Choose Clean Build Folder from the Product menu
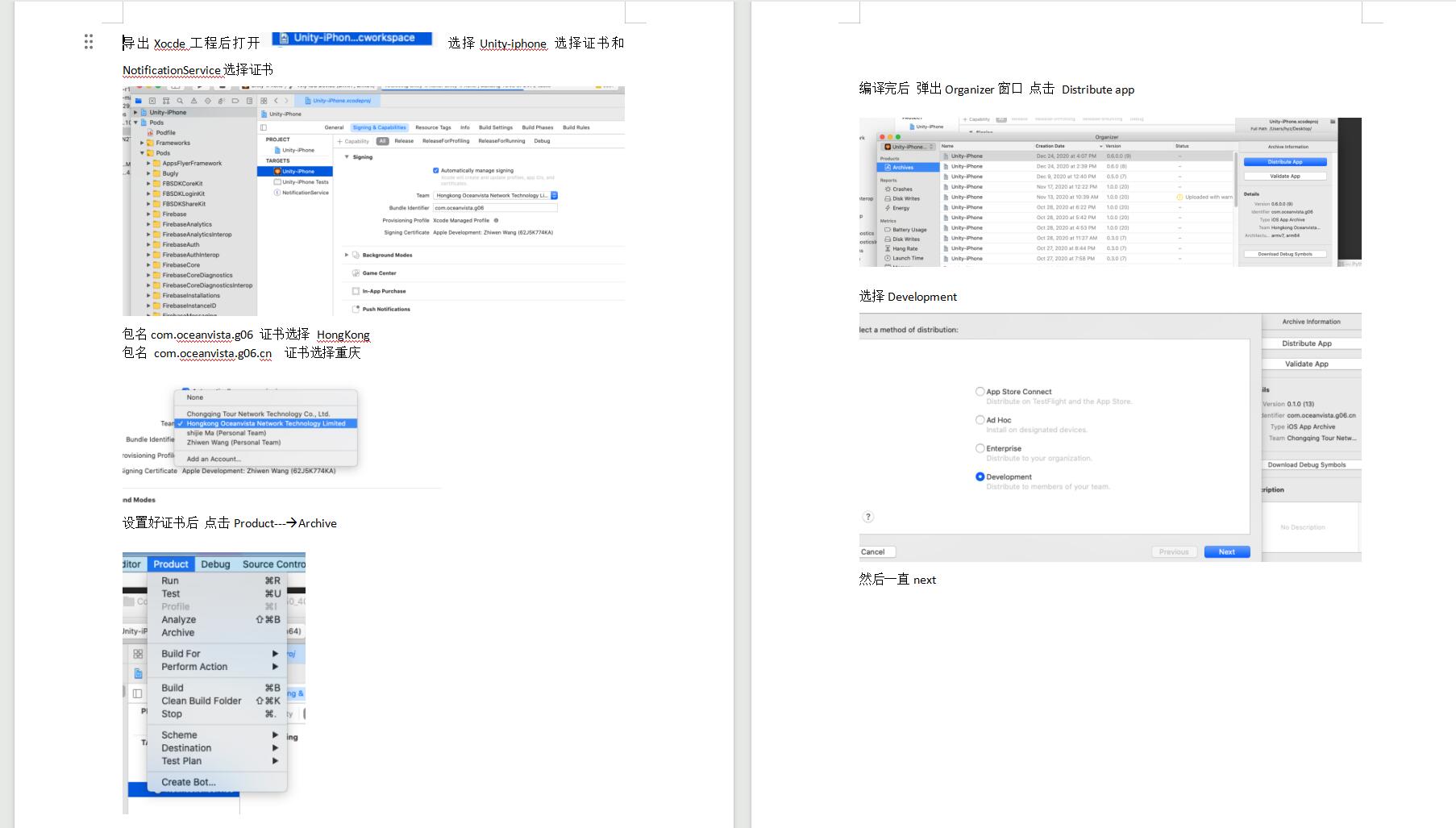Viewport: 1456px width, 828px height. (x=202, y=701)
